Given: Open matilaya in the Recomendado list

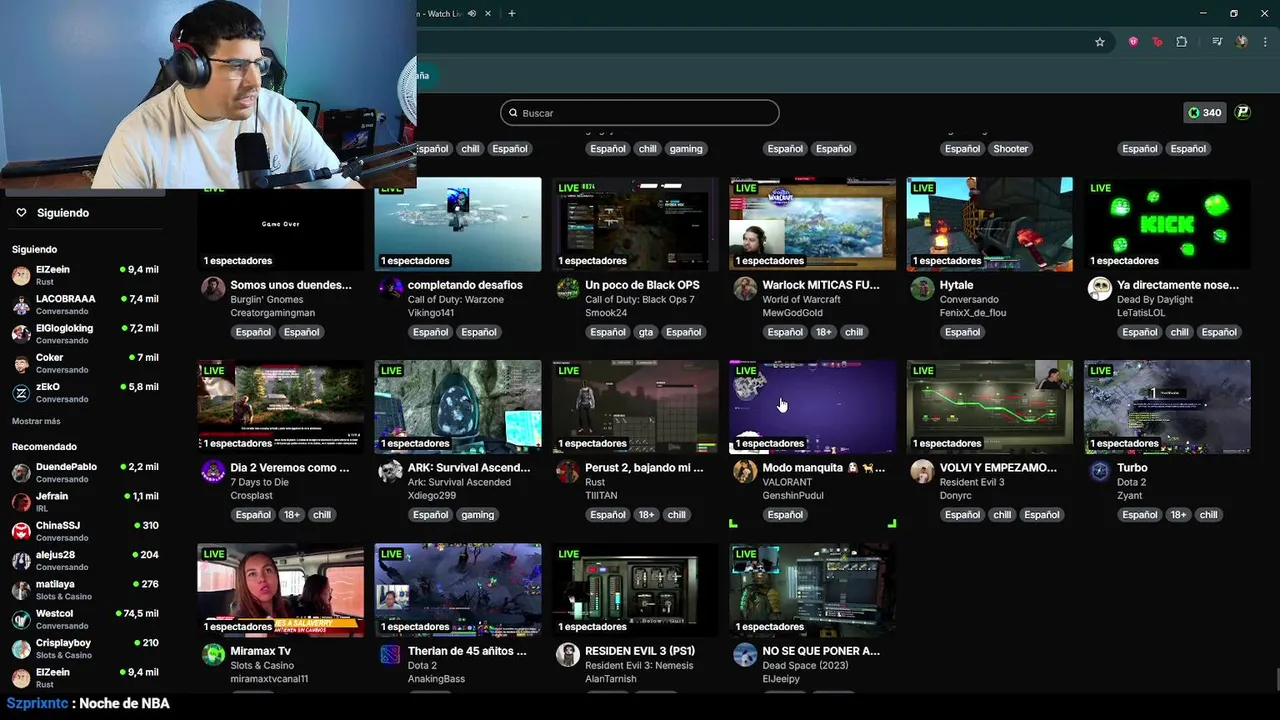Looking at the screenshot, I should [85, 590].
